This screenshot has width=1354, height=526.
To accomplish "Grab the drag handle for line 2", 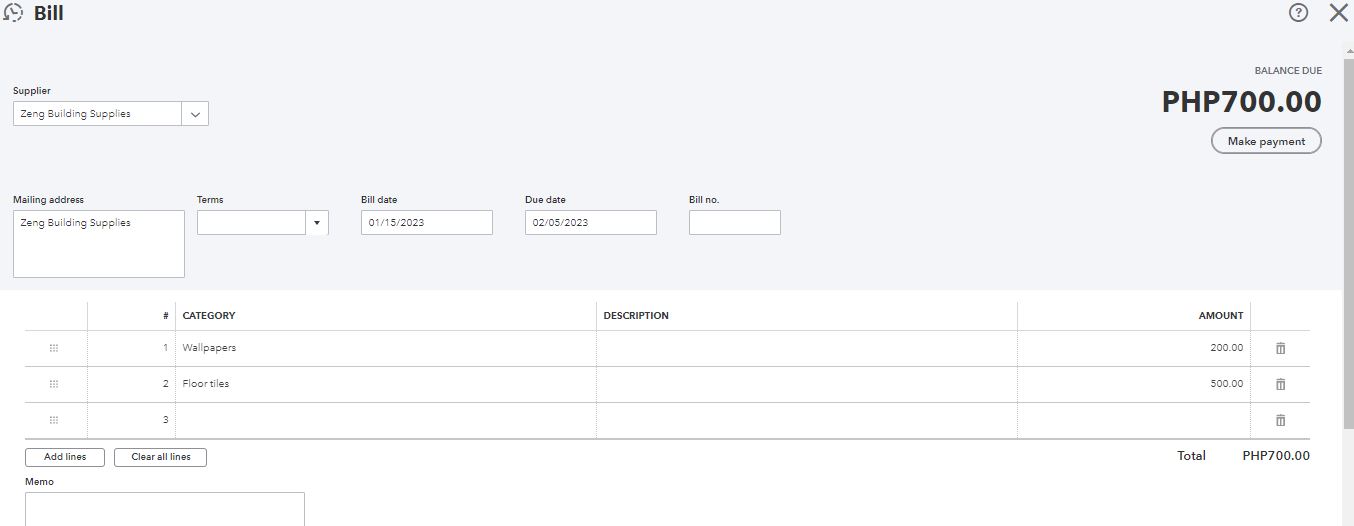I will tap(54, 384).
